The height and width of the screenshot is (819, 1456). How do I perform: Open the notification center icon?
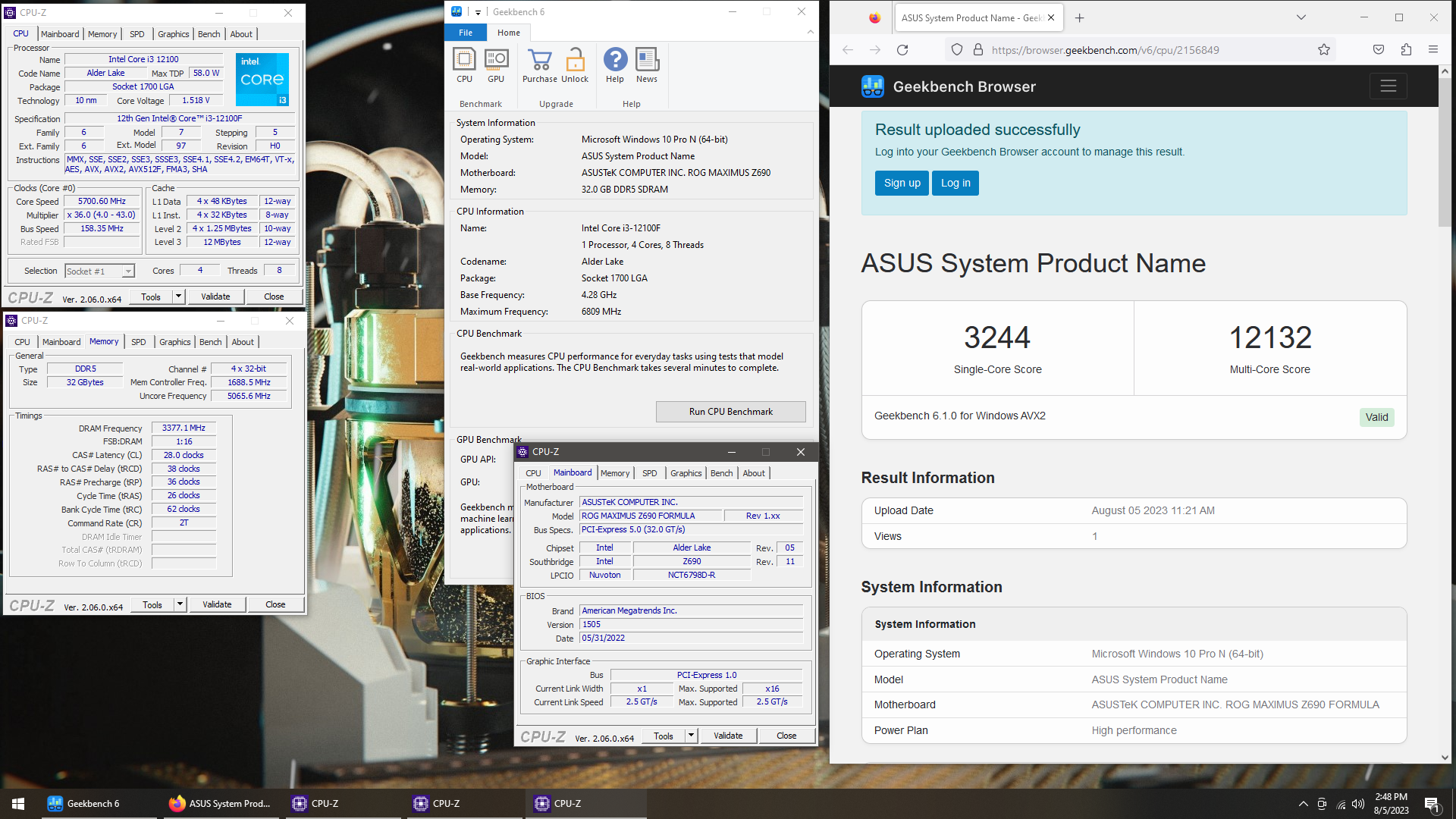1432,804
